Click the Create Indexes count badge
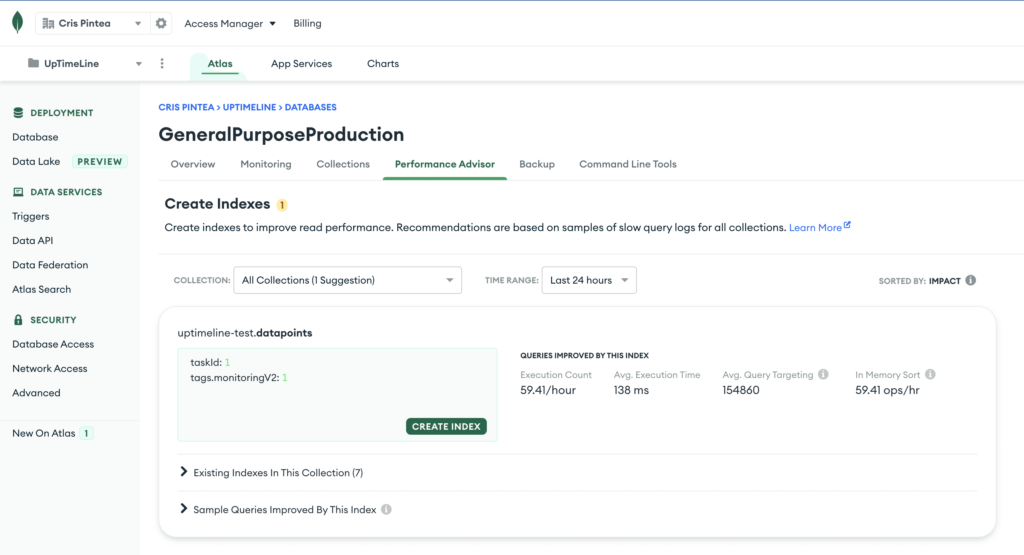 point(282,205)
